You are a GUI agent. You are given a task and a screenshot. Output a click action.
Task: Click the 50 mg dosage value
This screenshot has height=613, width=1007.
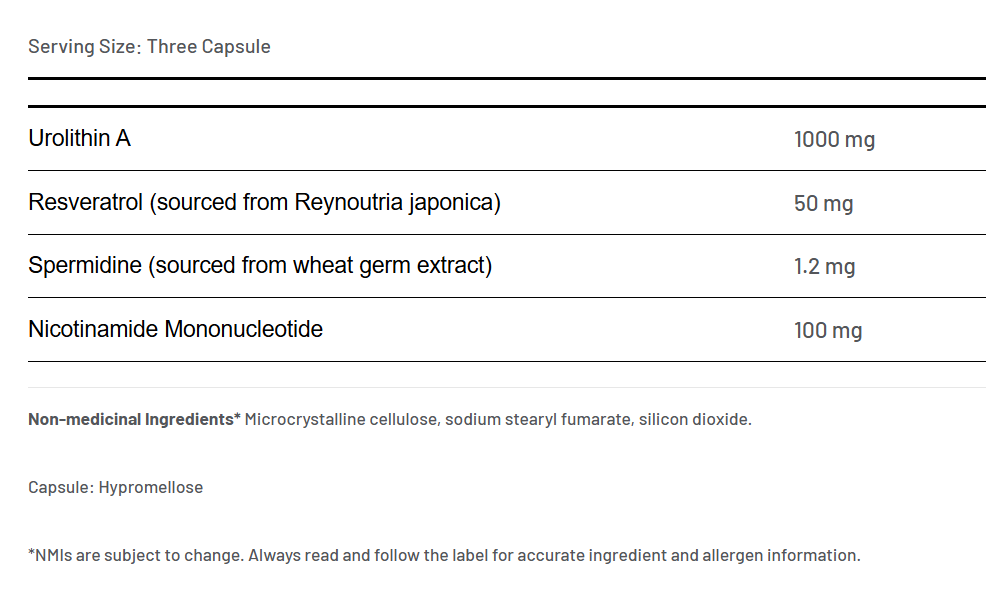tap(823, 204)
